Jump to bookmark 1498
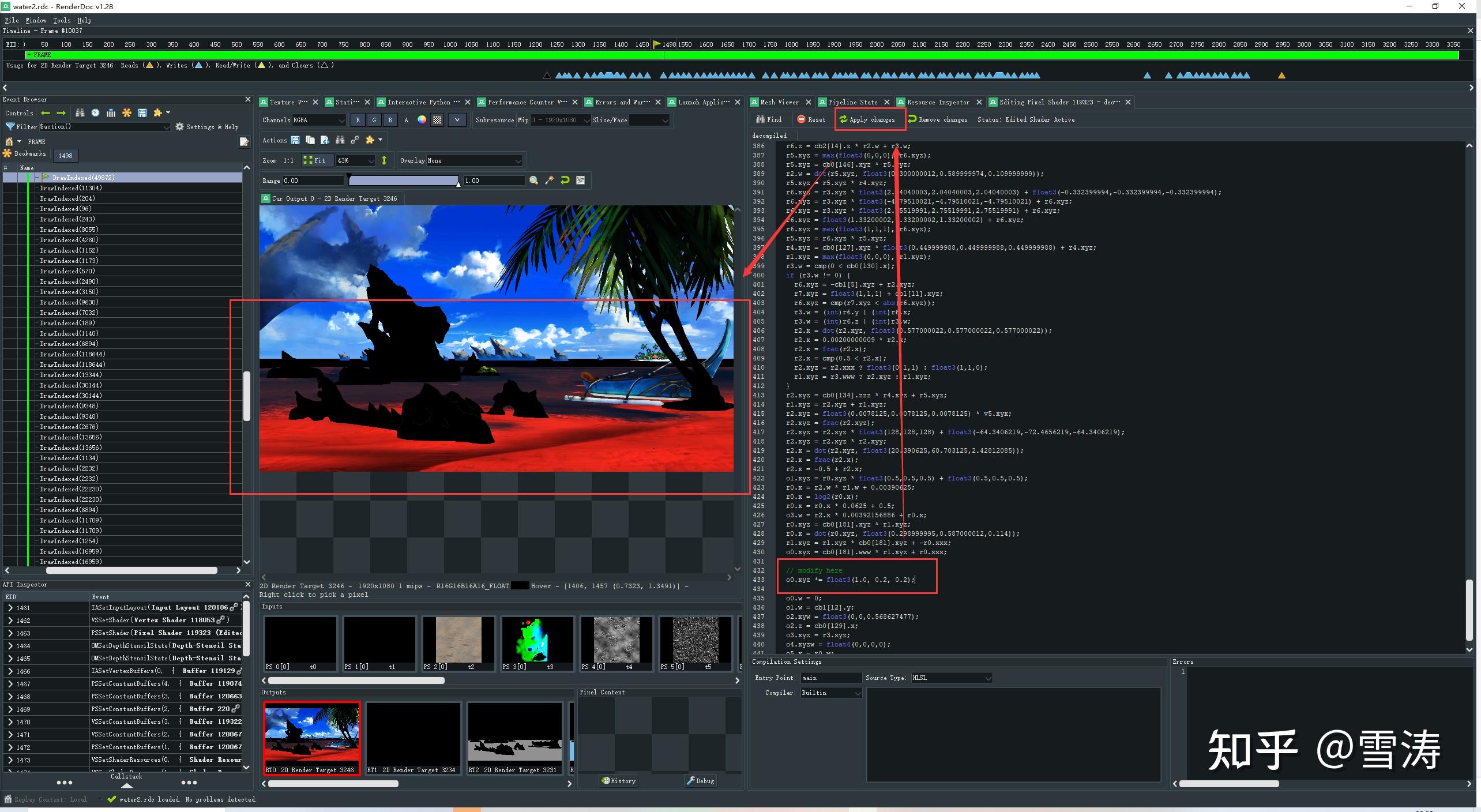The width and height of the screenshot is (1481, 812). pyautogui.click(x=65, y=155)
